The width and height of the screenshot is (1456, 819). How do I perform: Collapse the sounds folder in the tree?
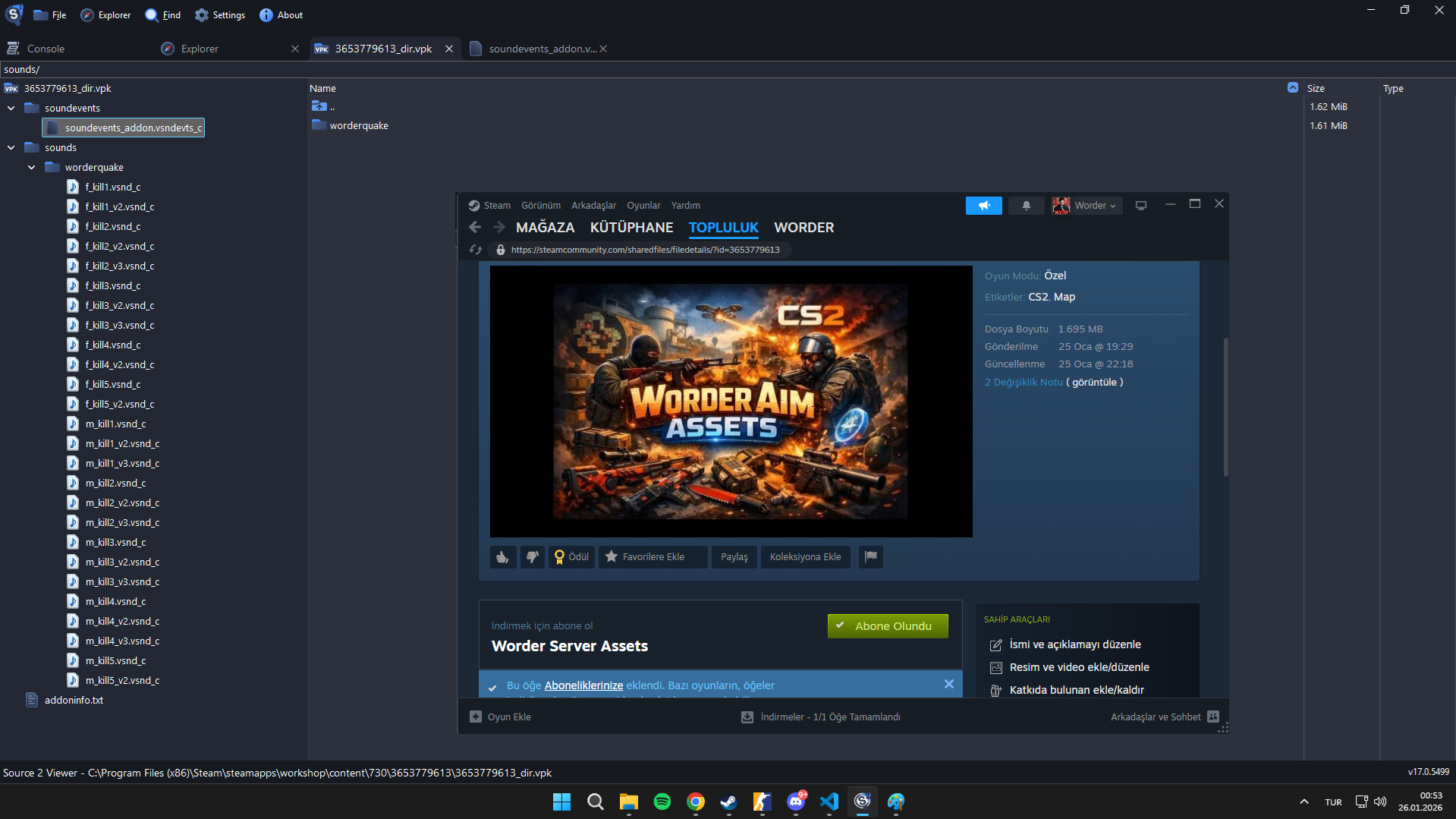tap(11, 148)
